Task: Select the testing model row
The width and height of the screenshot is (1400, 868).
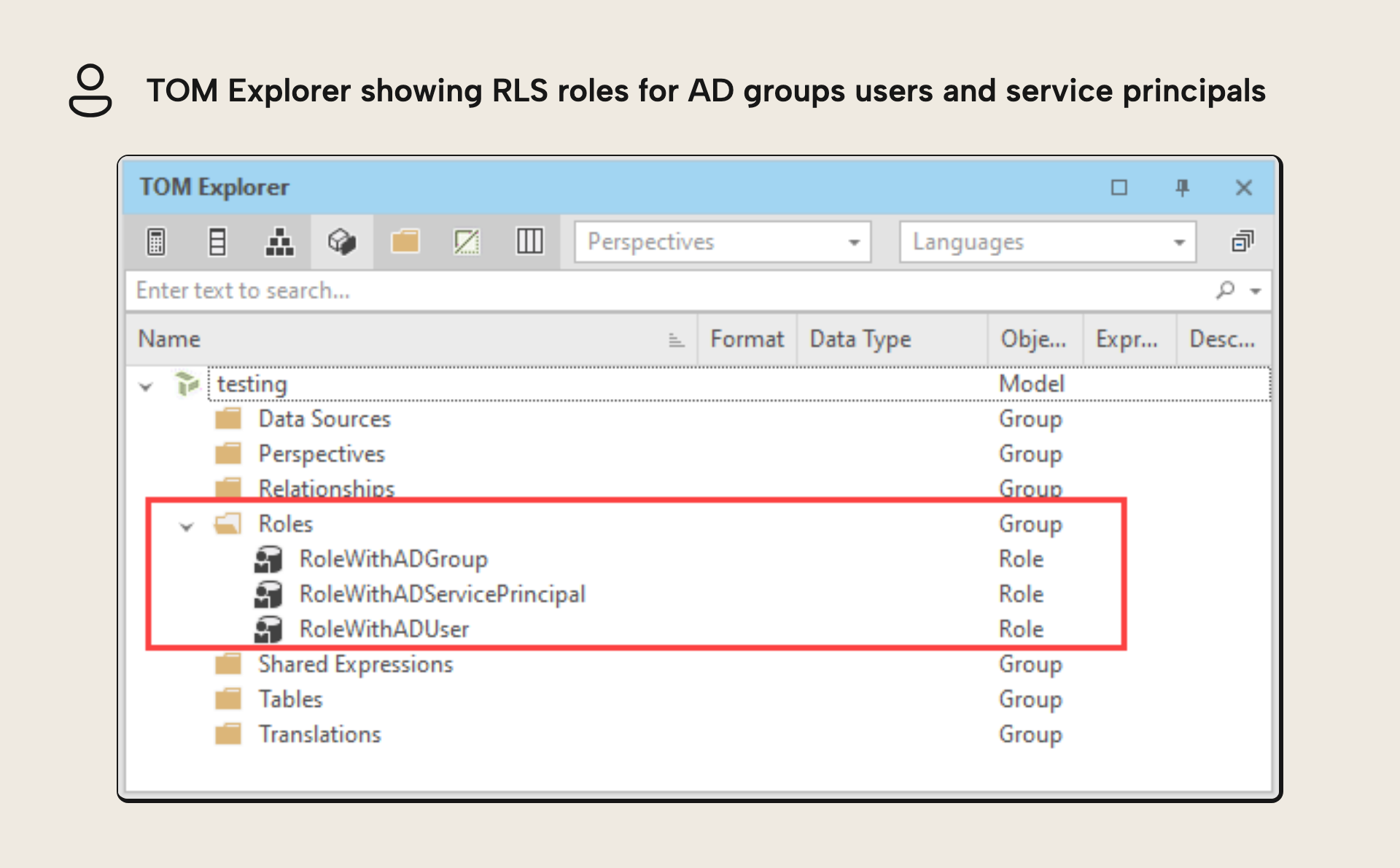Action: [739, 384]
